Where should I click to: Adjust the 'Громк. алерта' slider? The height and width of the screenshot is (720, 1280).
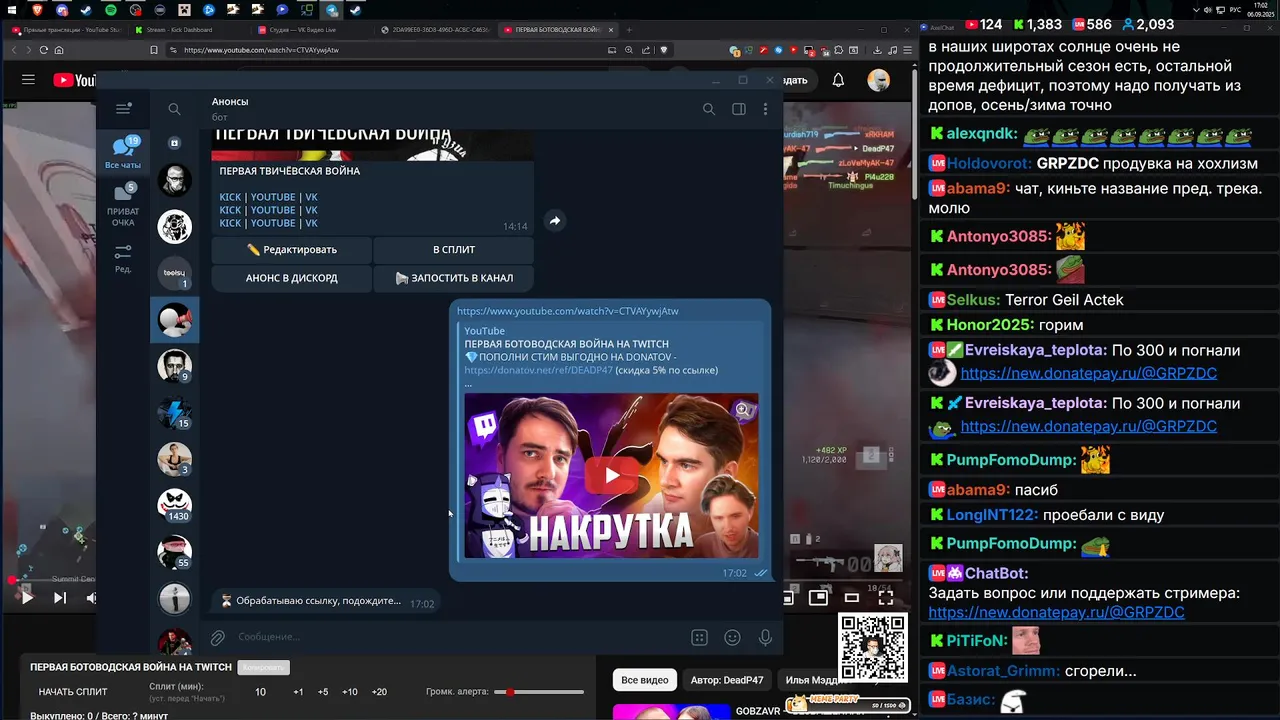point(539,692)
